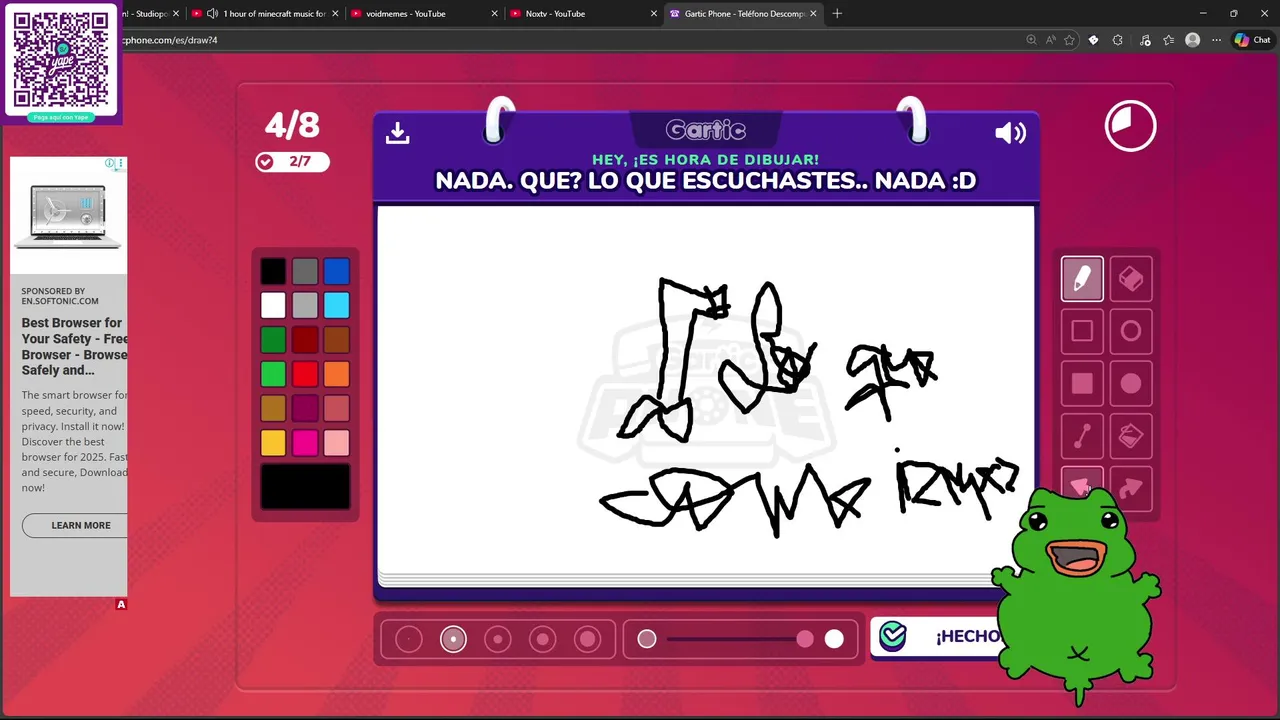
Task: Click the laptop ad thumbnail image
Action: pos(69,216)
